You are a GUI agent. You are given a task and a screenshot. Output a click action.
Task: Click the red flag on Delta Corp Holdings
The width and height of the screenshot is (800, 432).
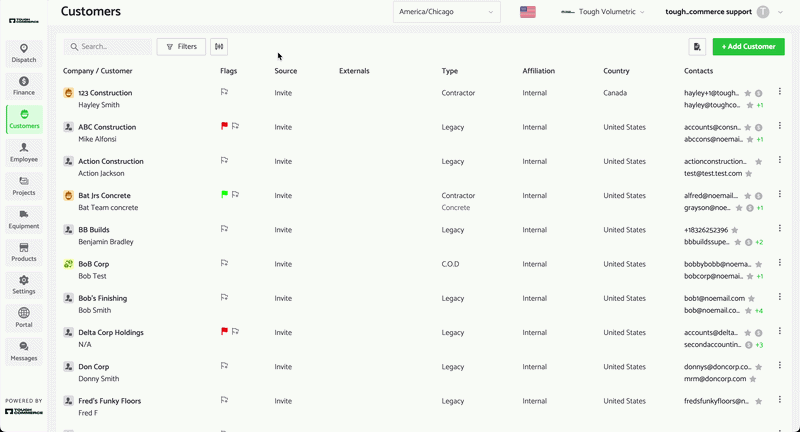(224, 331)
